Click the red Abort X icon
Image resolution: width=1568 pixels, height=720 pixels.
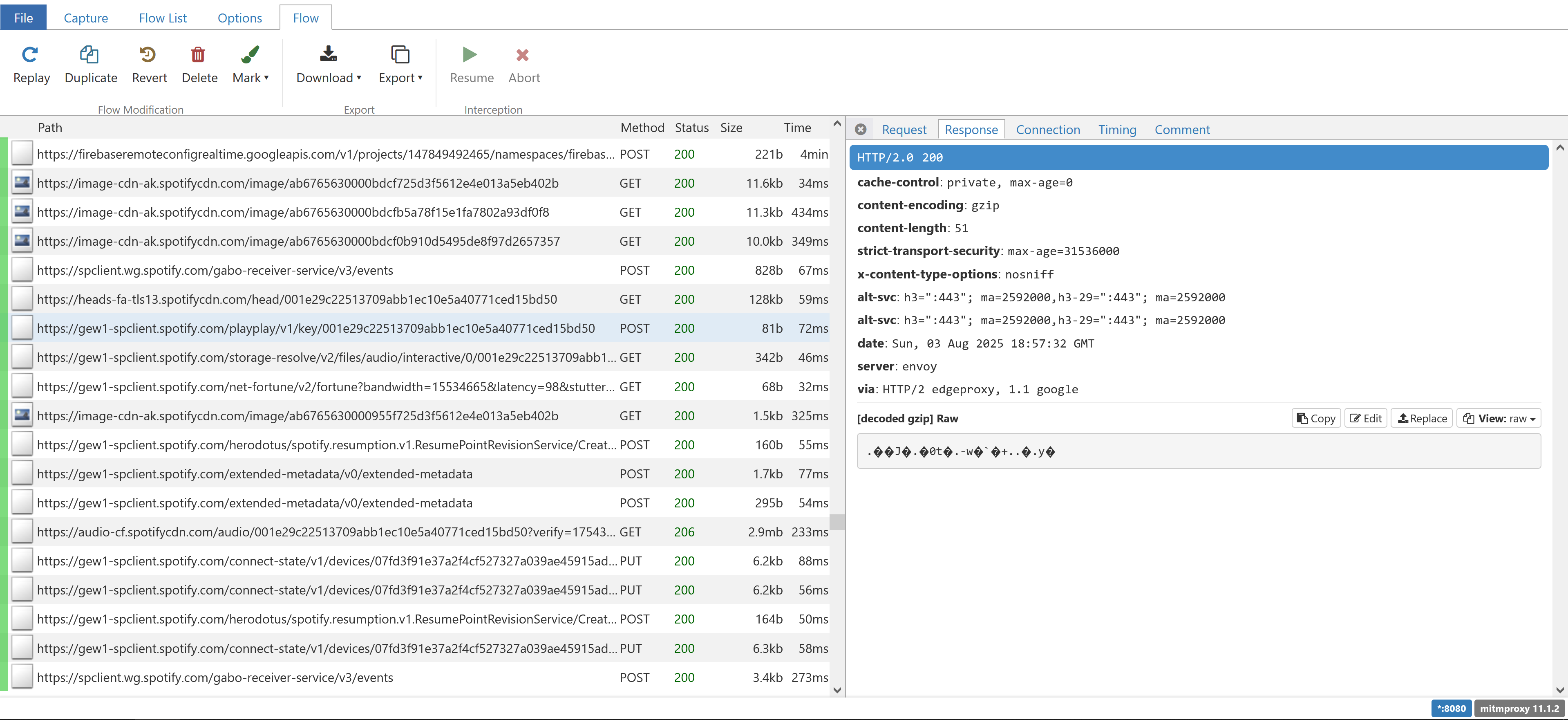coord(522,55)
